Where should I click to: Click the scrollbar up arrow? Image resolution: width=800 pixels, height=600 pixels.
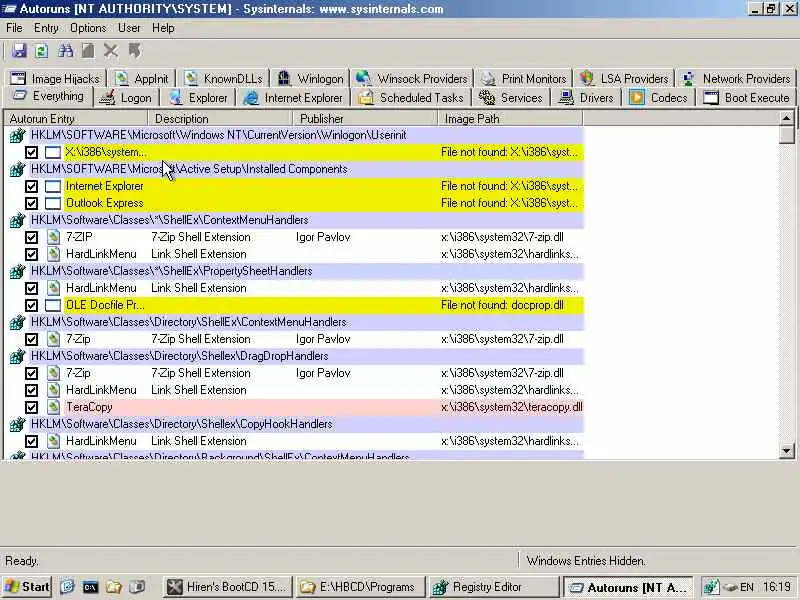(x=786, y=118)
